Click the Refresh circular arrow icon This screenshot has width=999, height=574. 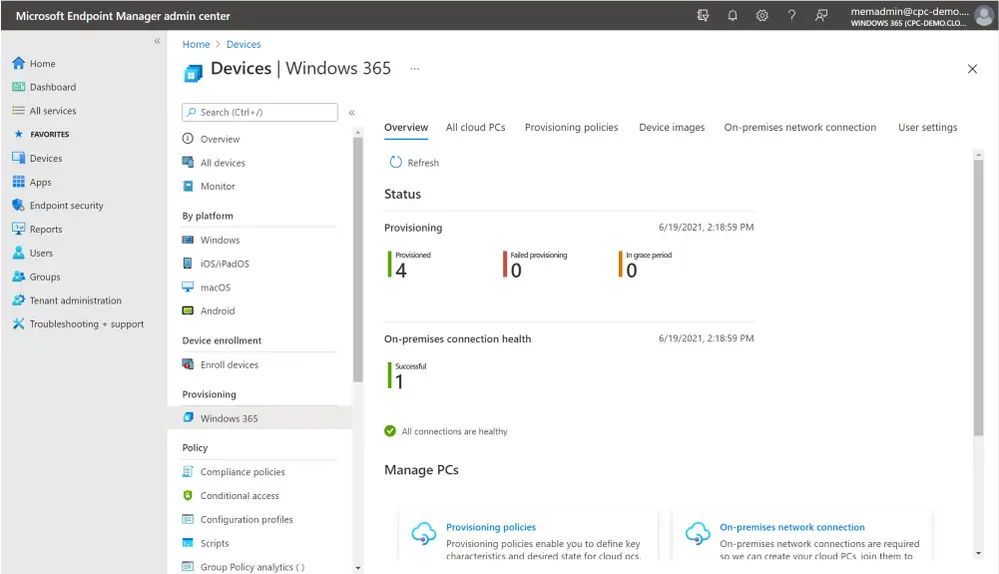(x=396, y=162)
